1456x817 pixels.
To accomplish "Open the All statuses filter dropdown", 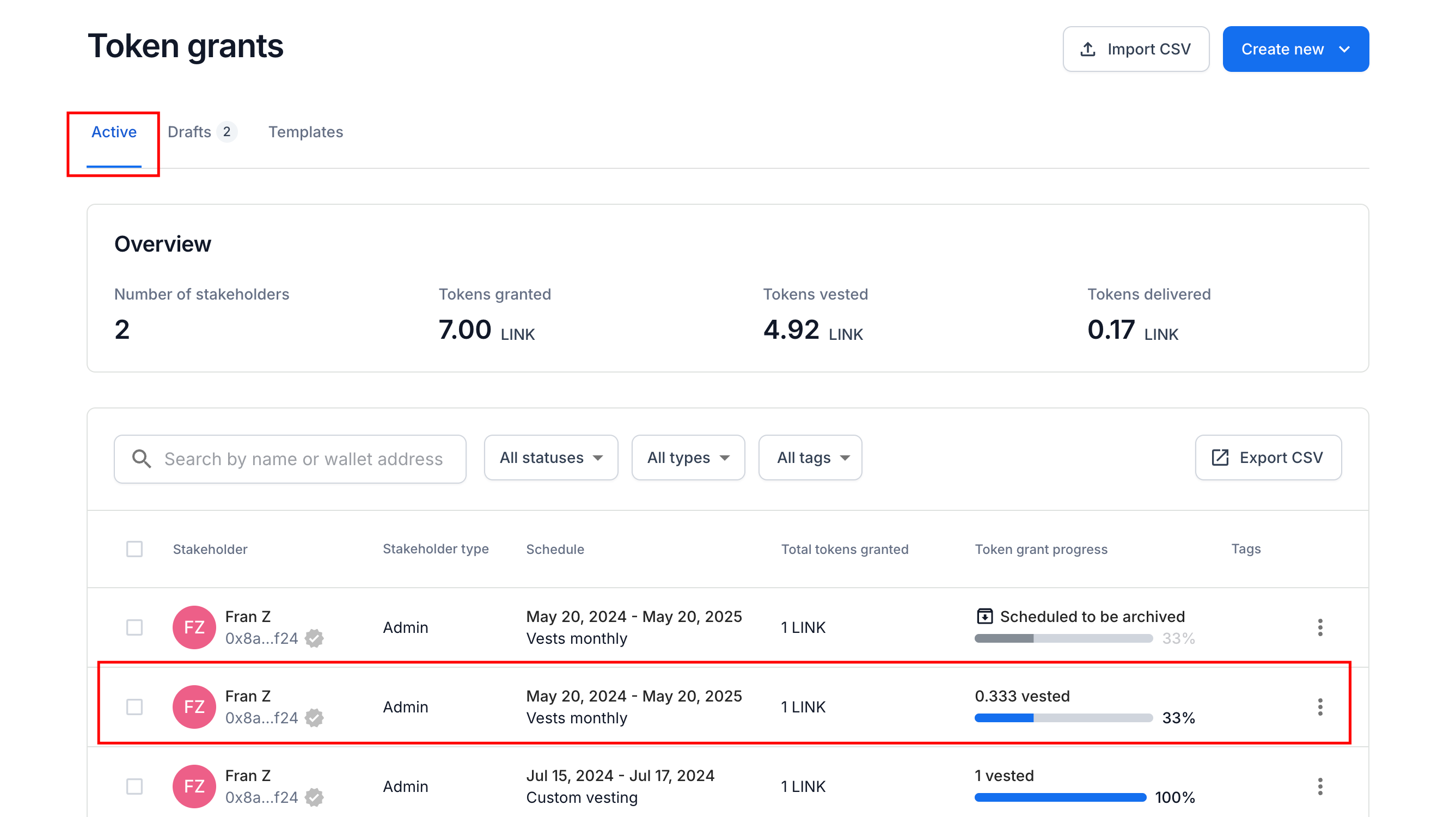I will pos(550,458).
